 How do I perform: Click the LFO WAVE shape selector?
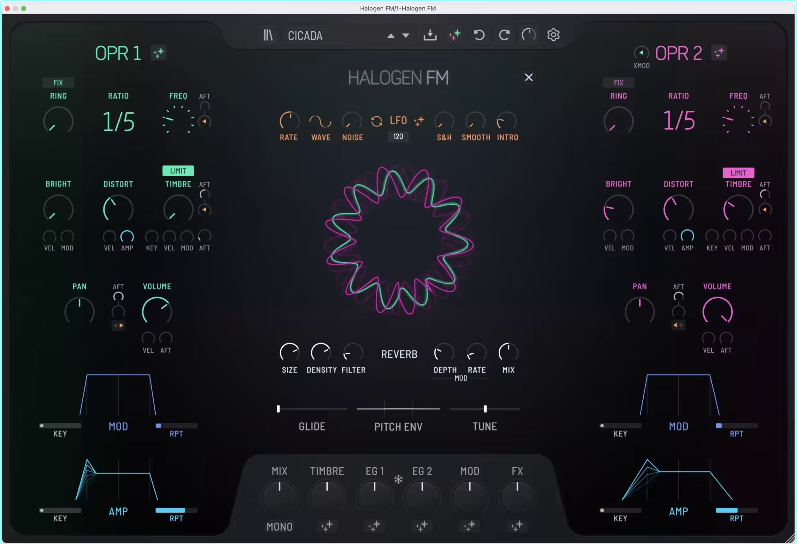pyautogui.click(x=321, y=121)
